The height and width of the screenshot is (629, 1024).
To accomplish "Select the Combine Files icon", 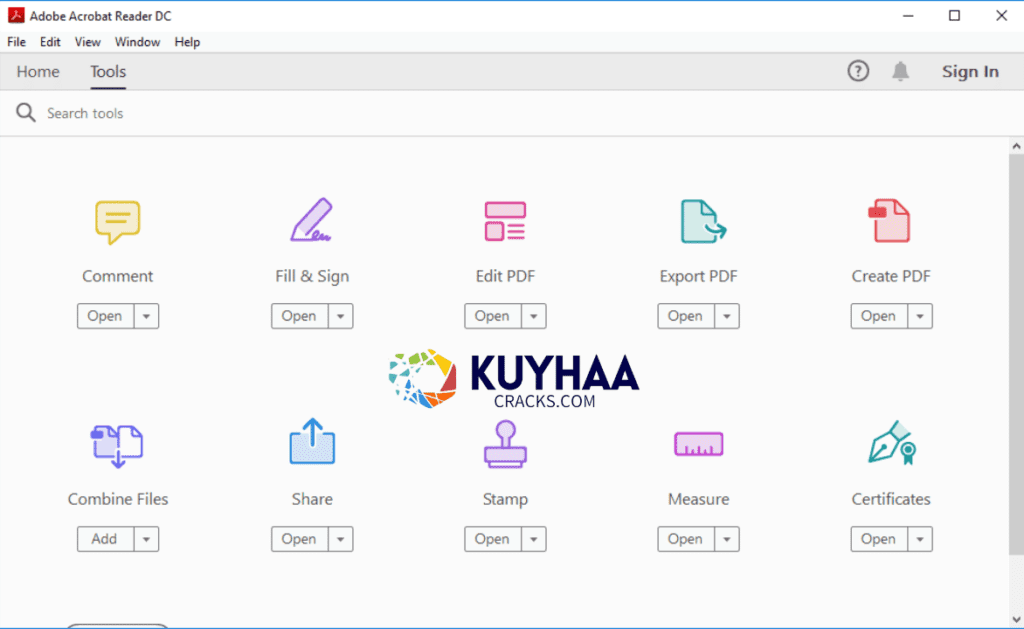I will 117,445.
